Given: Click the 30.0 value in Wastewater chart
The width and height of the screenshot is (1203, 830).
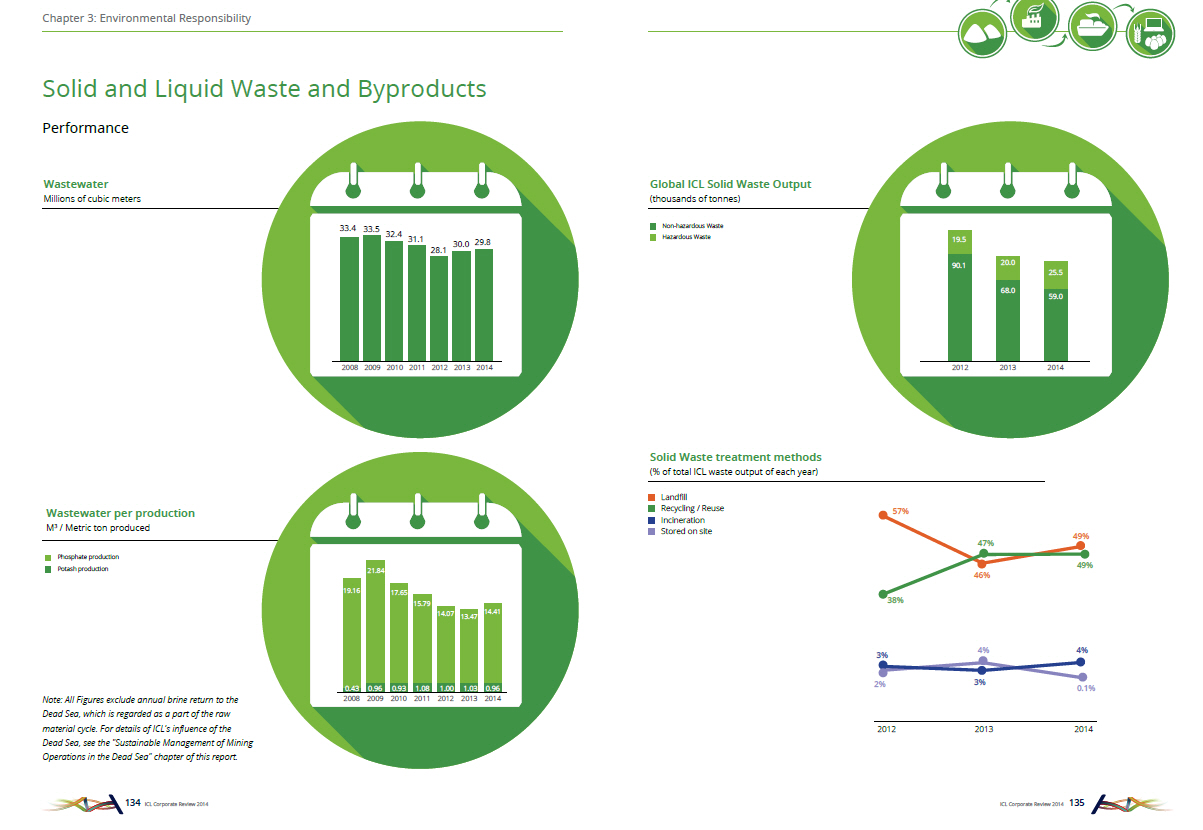Looking at the screenshot, I should coord(461,244).
